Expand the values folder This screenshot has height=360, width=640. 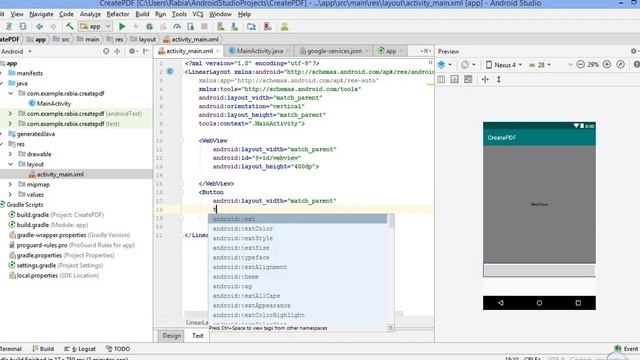11,195
